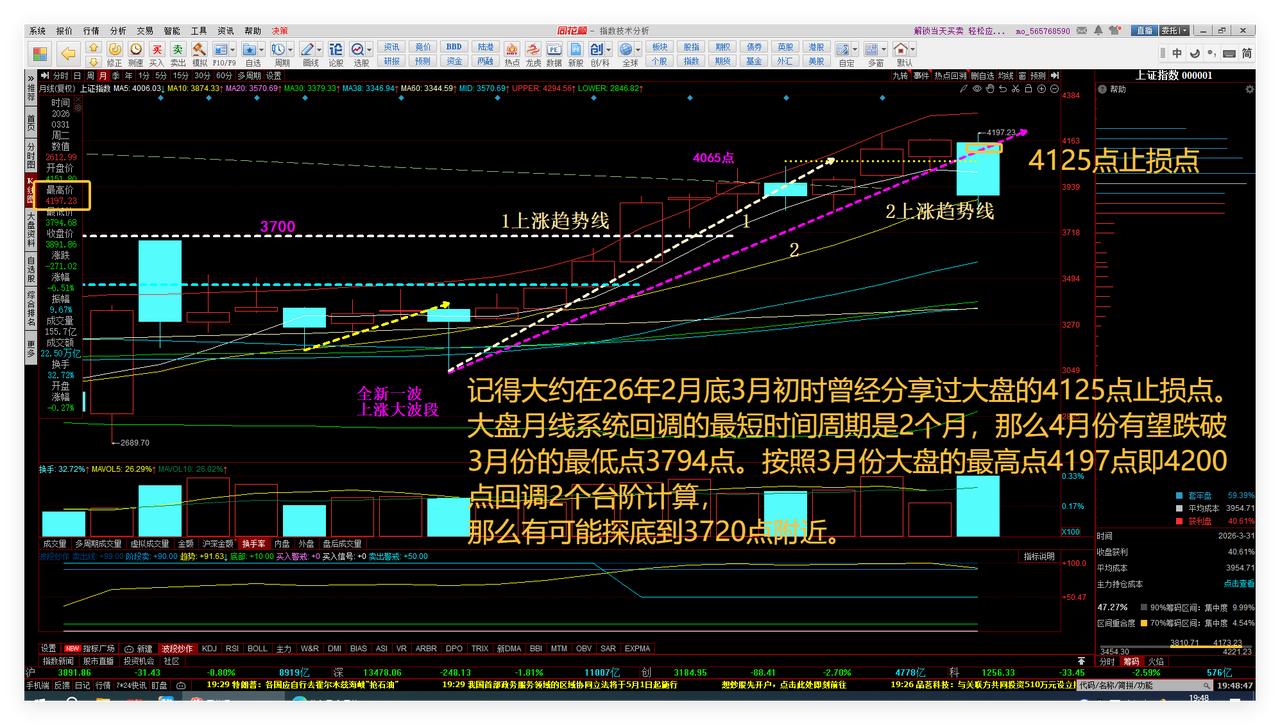
Task: Switch input method to 简 simplified mode
Action: [x=1246, y=53]
